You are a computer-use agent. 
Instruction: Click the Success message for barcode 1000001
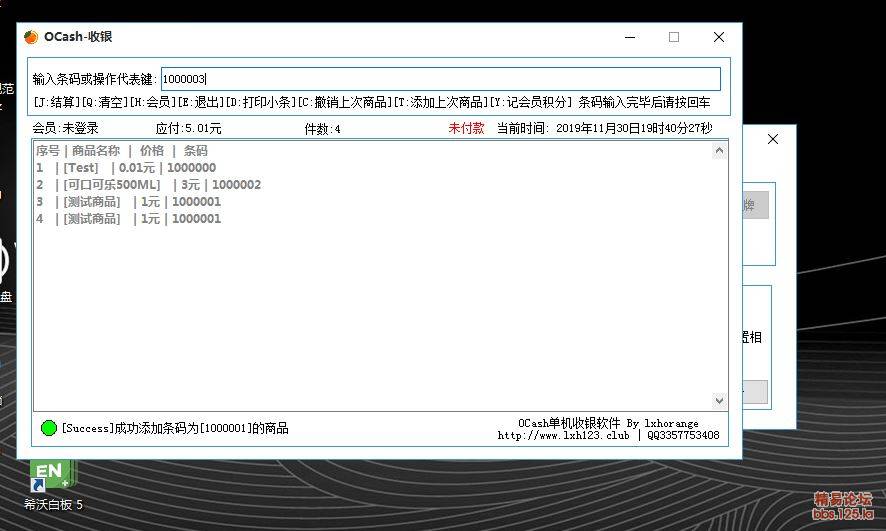pos(175,428)
